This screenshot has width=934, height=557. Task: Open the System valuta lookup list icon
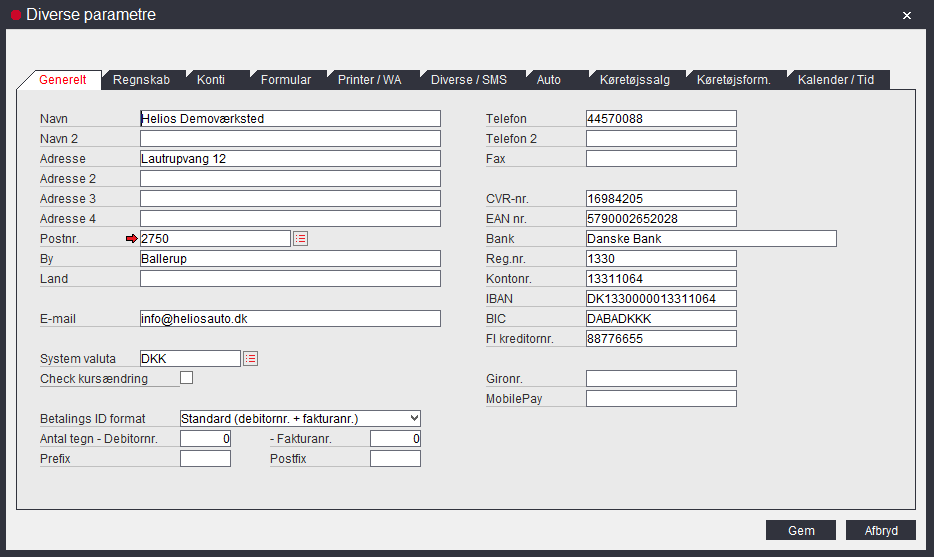pos(250,359)
